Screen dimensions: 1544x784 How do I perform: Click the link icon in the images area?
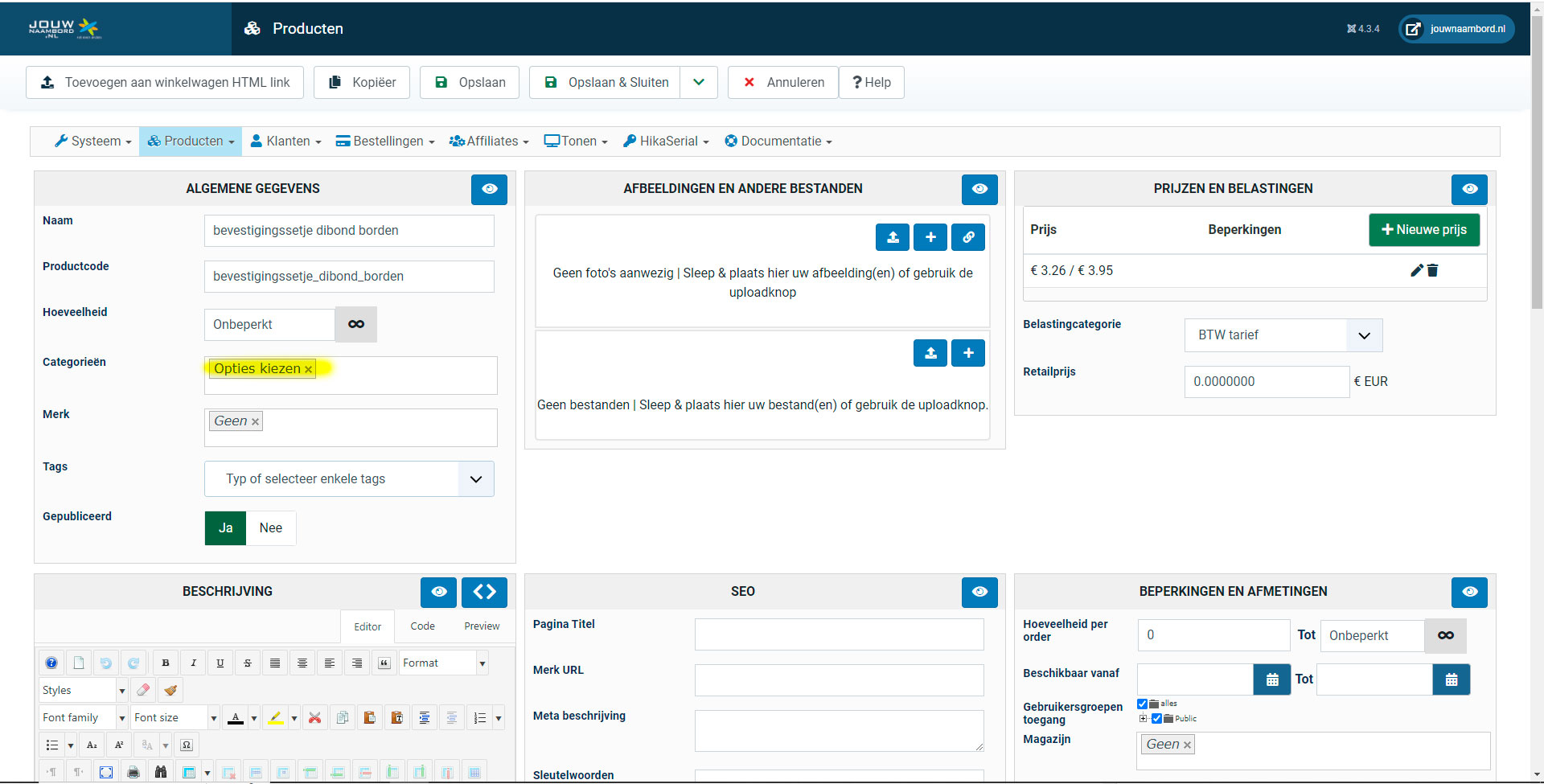click(x=968, y=237)
